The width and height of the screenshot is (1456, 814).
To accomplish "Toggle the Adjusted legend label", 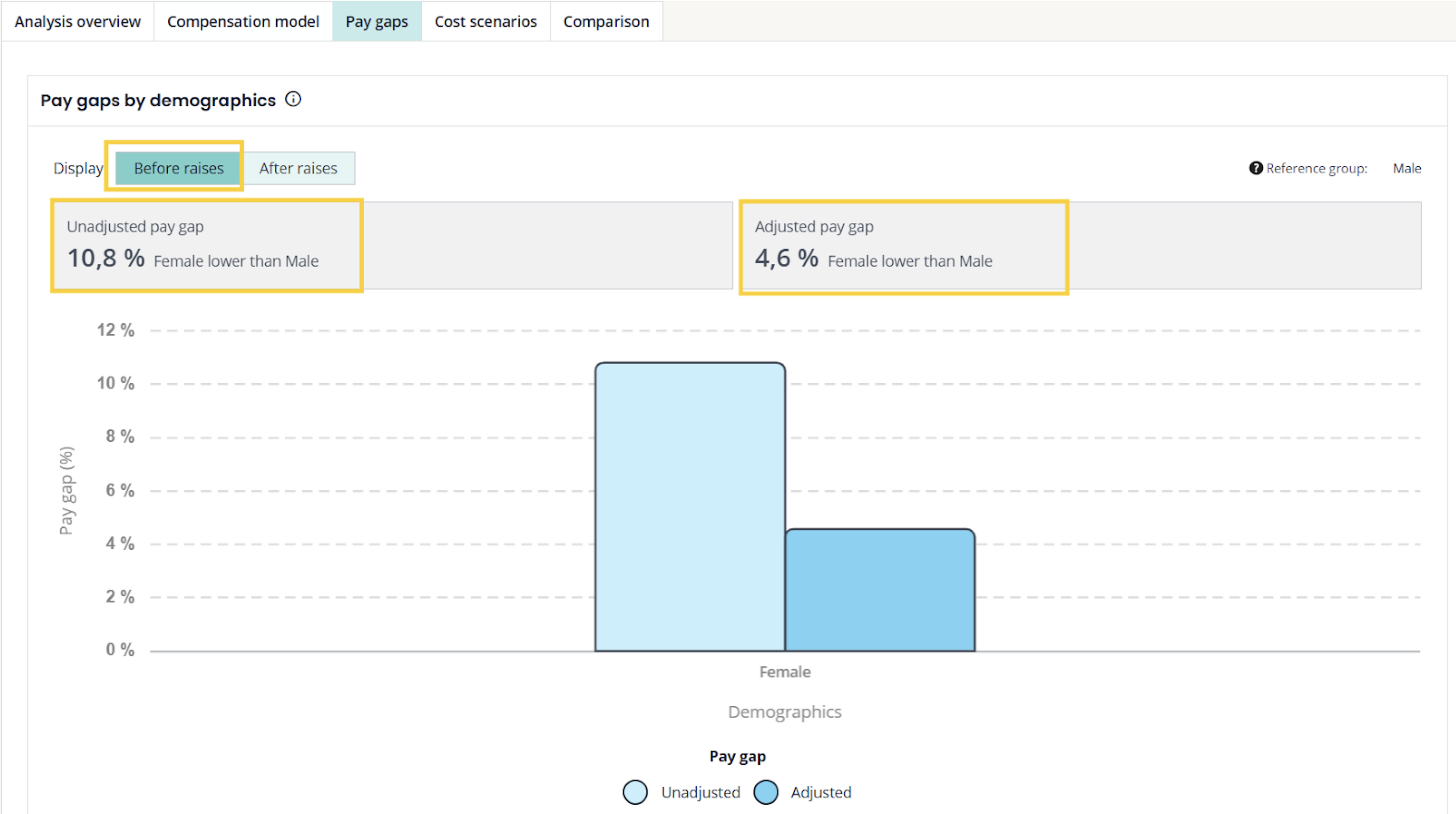I will pos(821,792).
